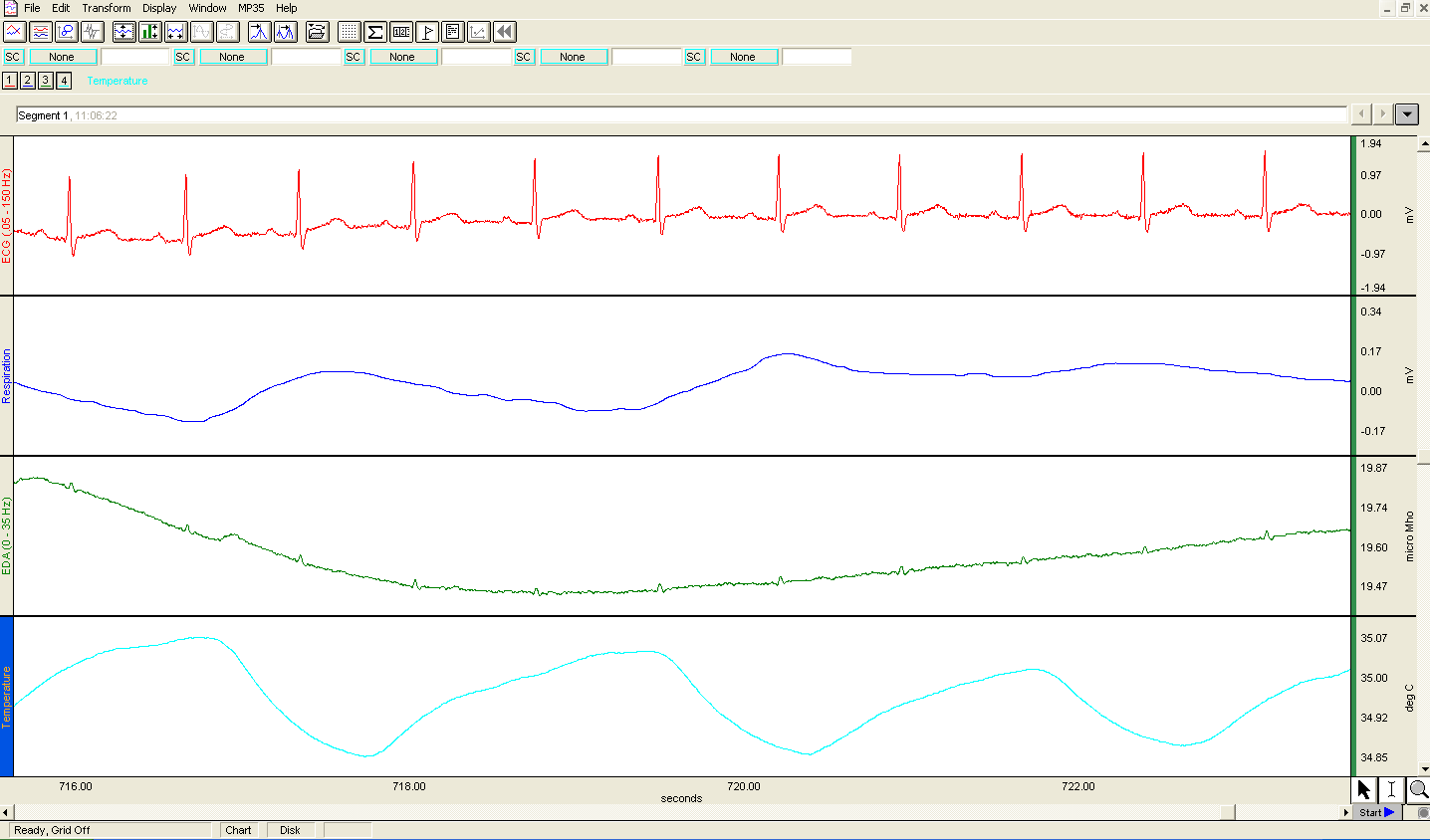Select X/Y plot mode icon
1430x840 pixels.
pyautogui.click(x=66, y=32)
